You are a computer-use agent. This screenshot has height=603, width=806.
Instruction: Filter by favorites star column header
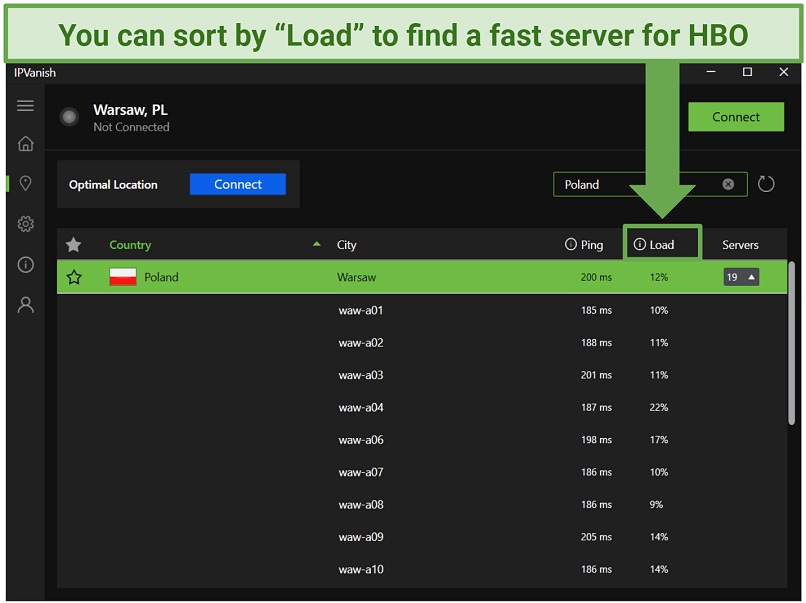coord(73,245)
